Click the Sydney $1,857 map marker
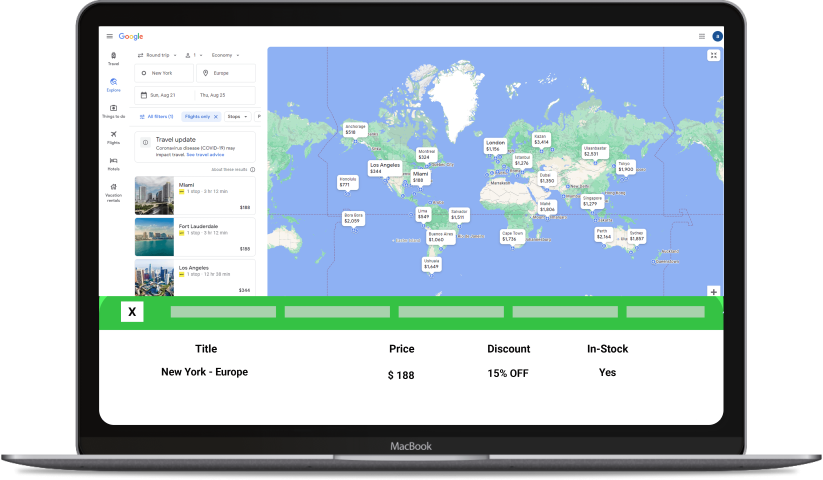Image resolution: width=823 pixels, height=480 pixels. (x=636, y=235)
